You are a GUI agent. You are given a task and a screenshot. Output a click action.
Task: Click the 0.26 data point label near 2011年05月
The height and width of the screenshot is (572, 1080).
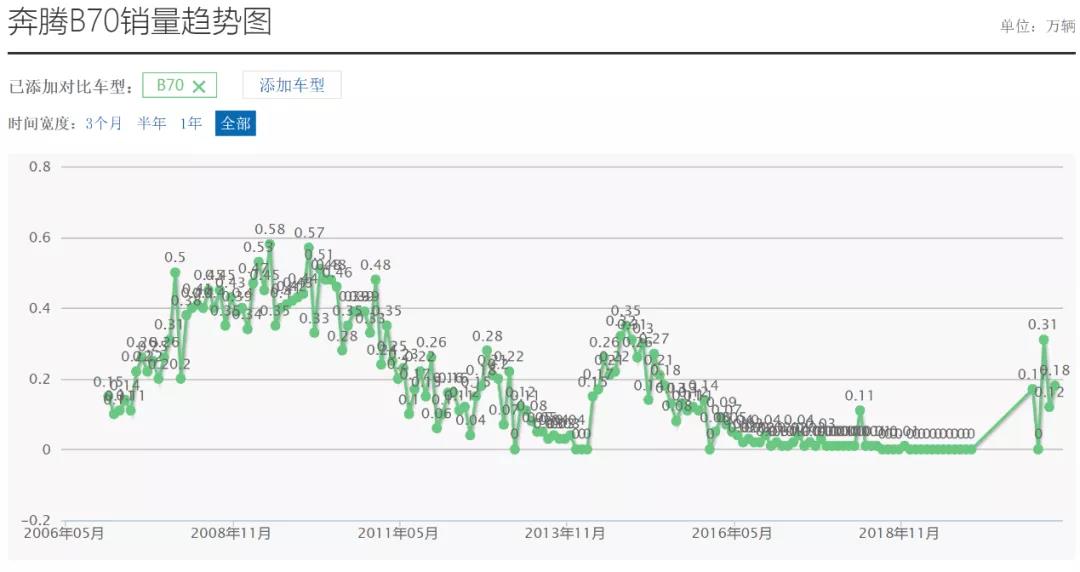(x=431, y=343)
